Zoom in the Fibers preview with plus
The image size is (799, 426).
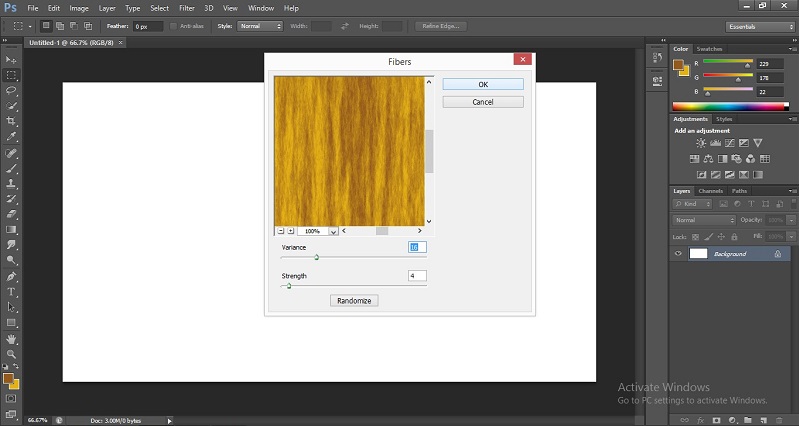[291, 231]
